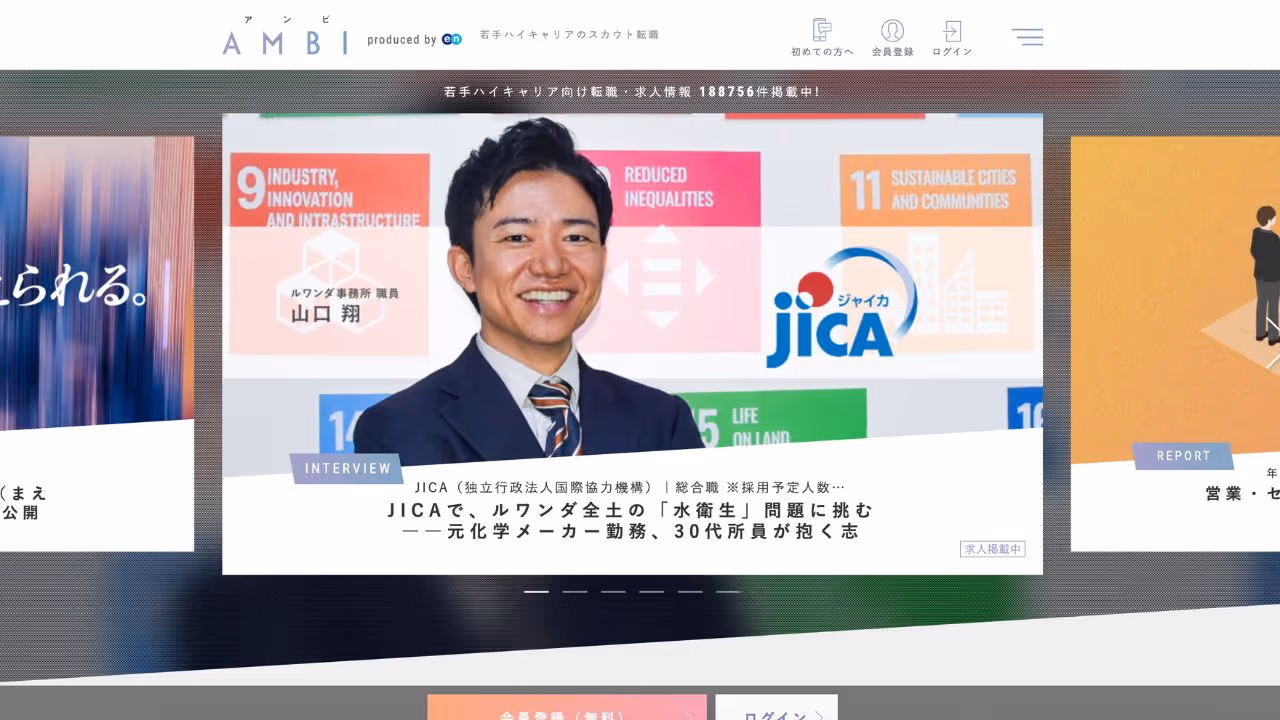
Task: Click the AMBI logo
Action: 285,36
